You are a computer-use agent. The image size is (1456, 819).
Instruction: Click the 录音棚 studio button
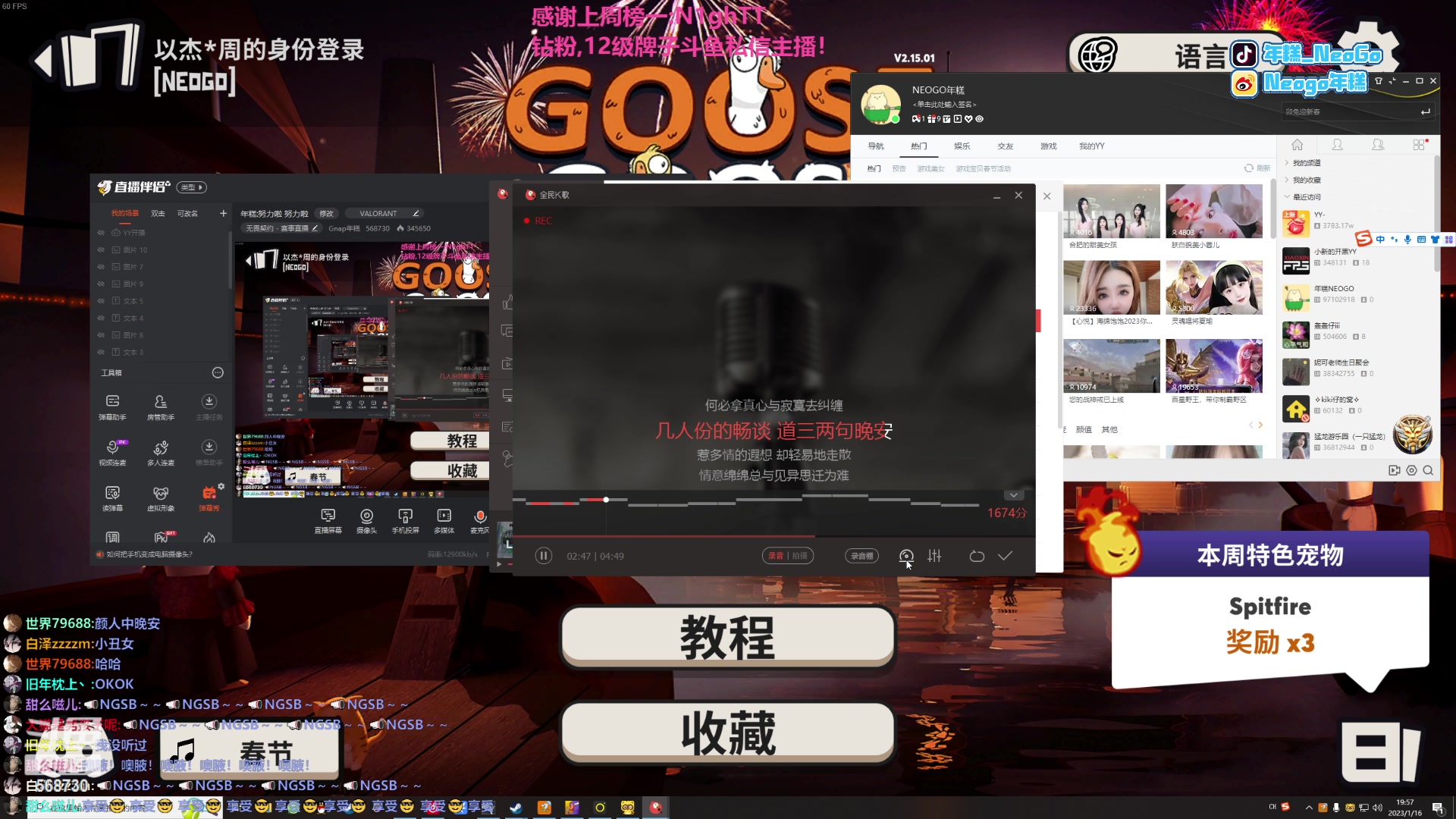(861, 556)
